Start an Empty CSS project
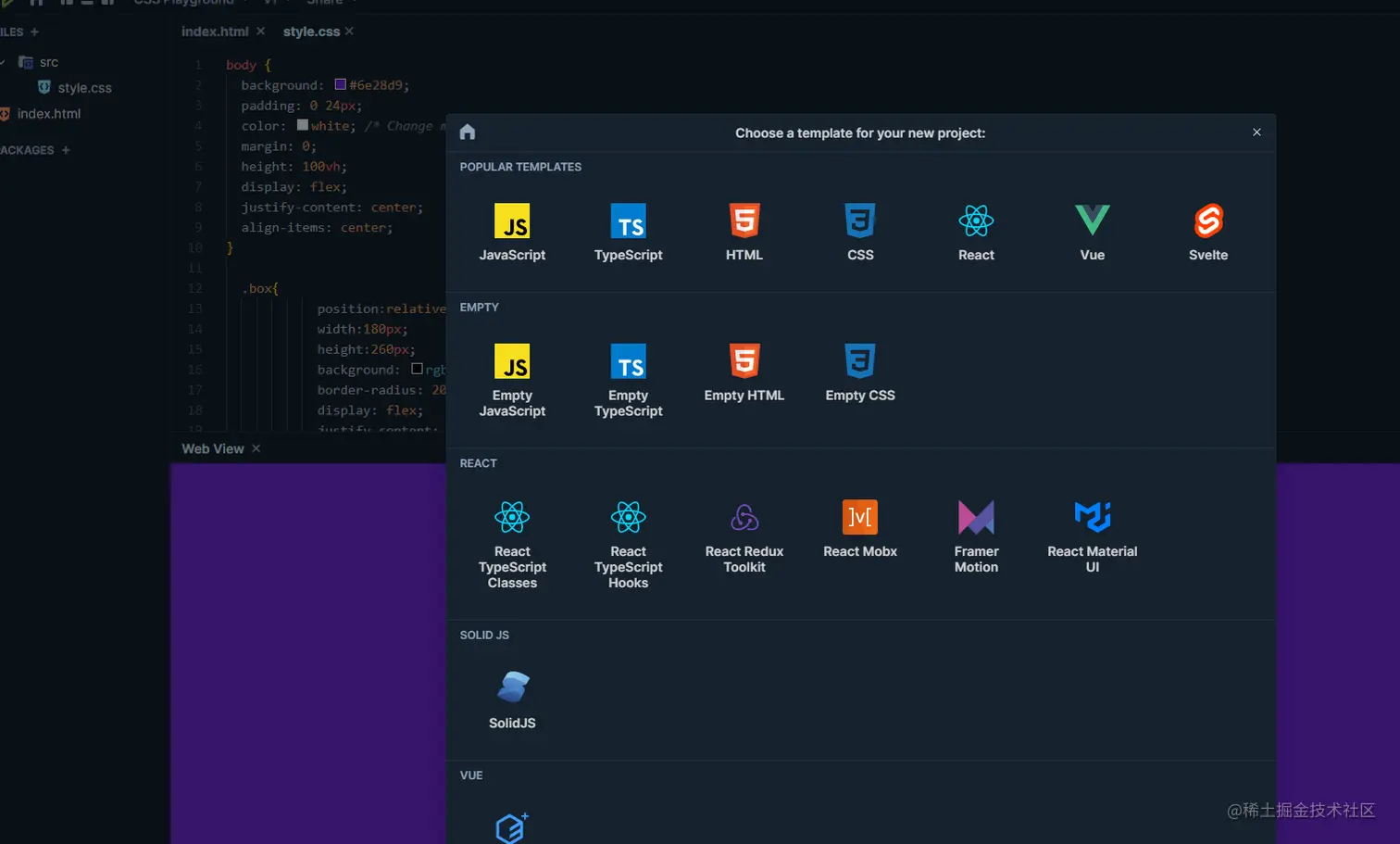The width and height of the screenshot is (1400, 844). click(x=860, y=372)
